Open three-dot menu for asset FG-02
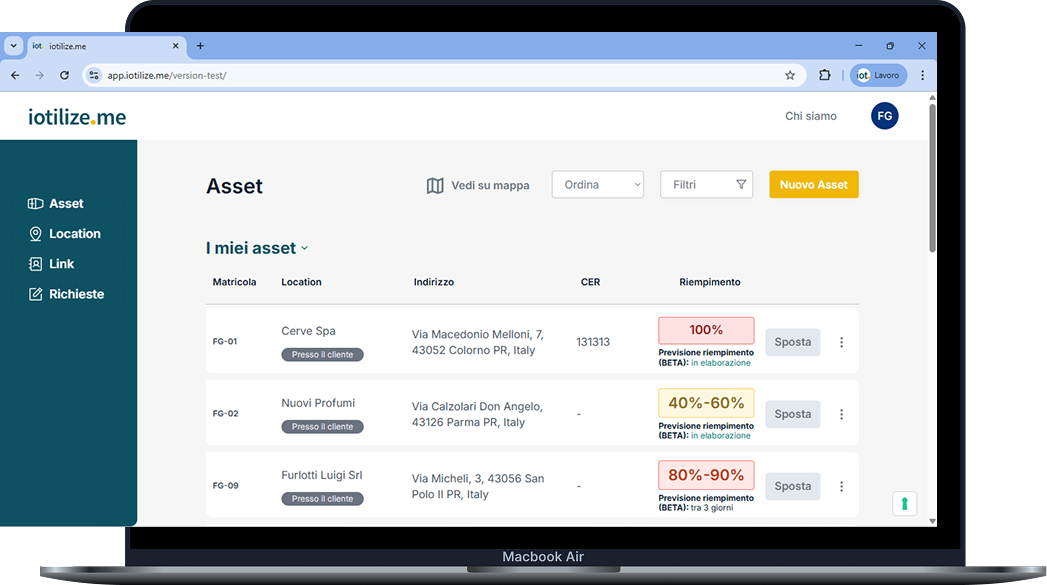Viewport: 1047px width, 585px height. [x=841, y=414]
